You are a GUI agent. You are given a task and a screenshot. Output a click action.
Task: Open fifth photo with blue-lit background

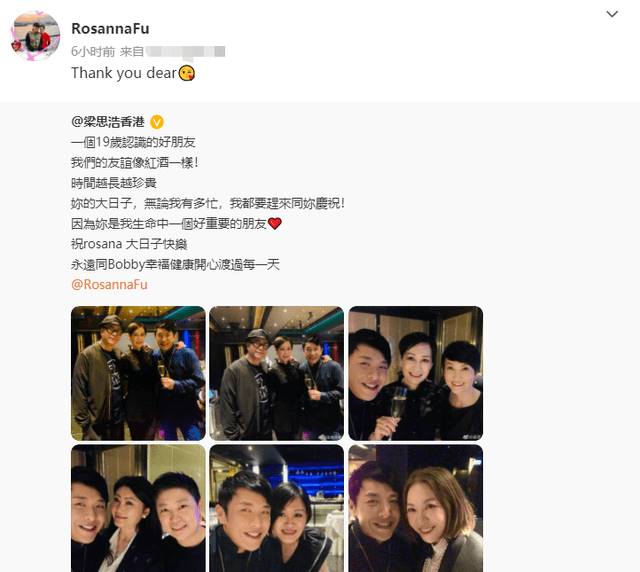point(276,508)
